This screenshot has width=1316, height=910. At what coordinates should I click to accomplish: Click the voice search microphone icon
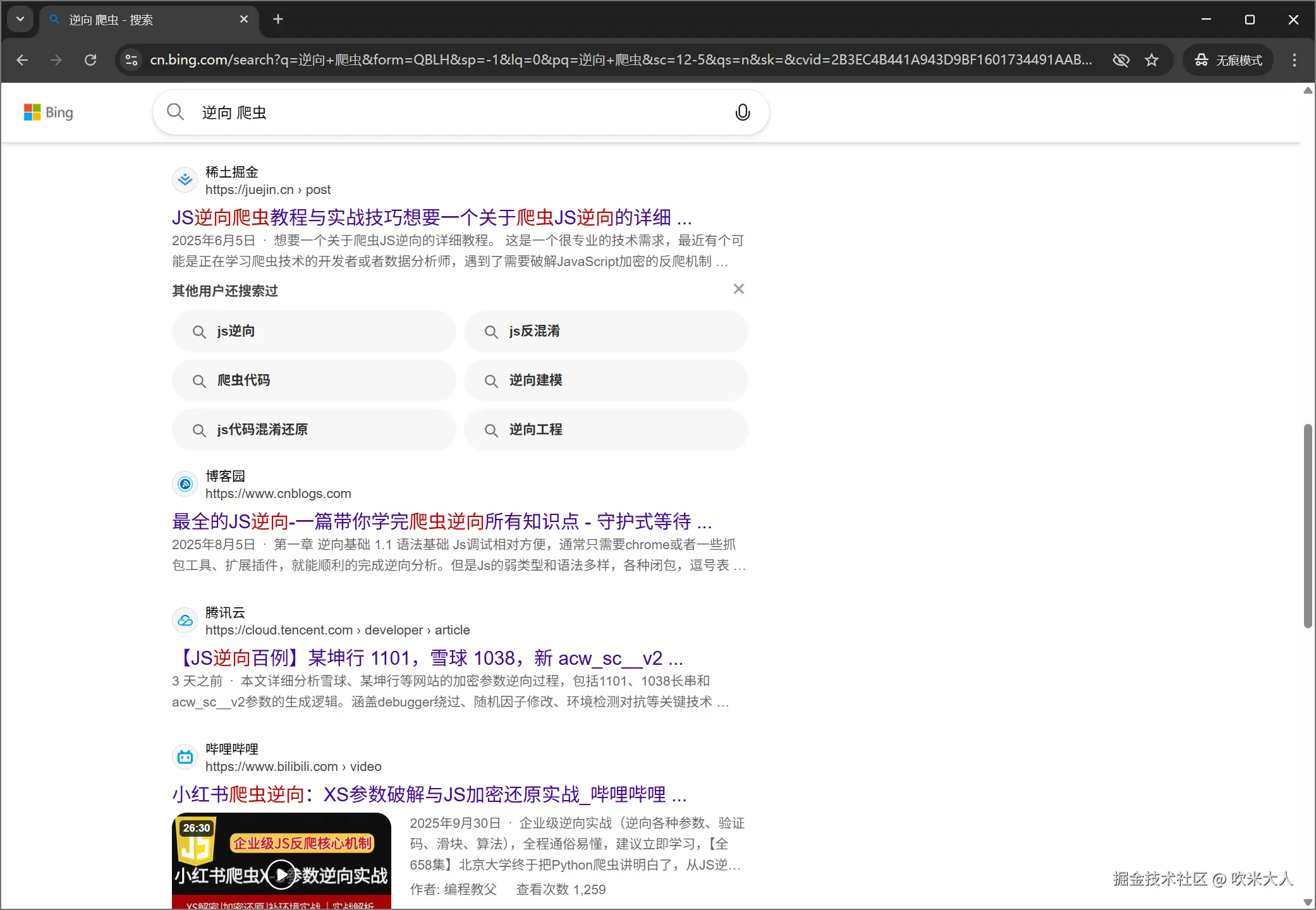tap(743, 112)
